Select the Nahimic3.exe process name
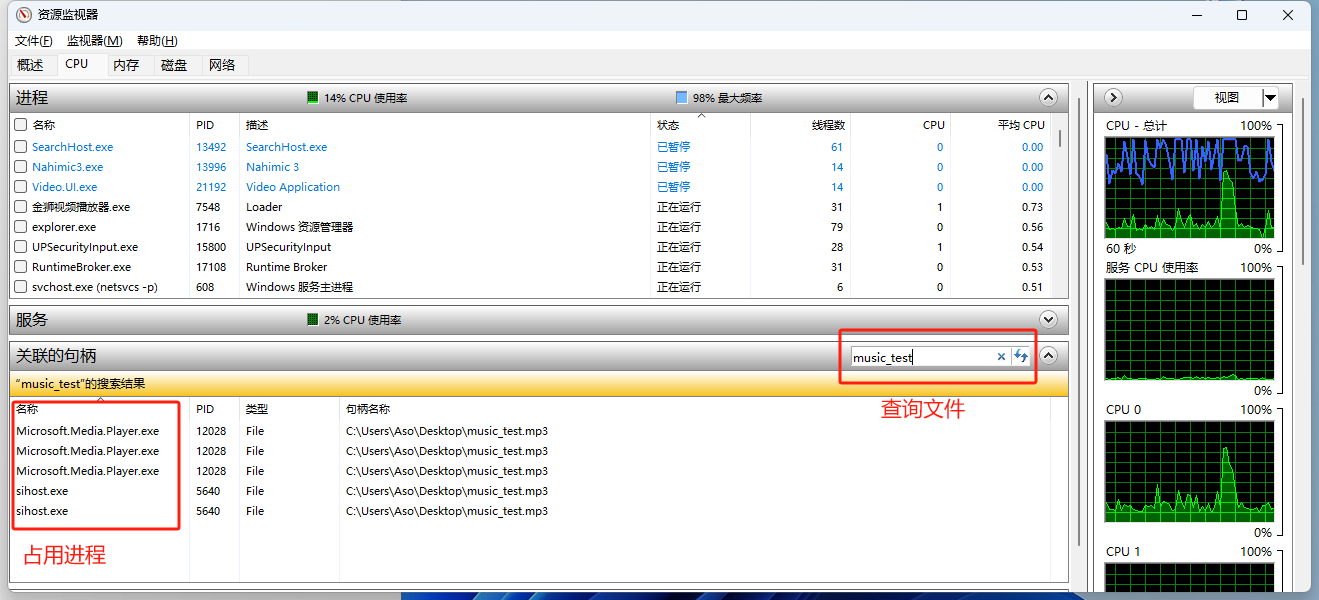 coord(67,167)
